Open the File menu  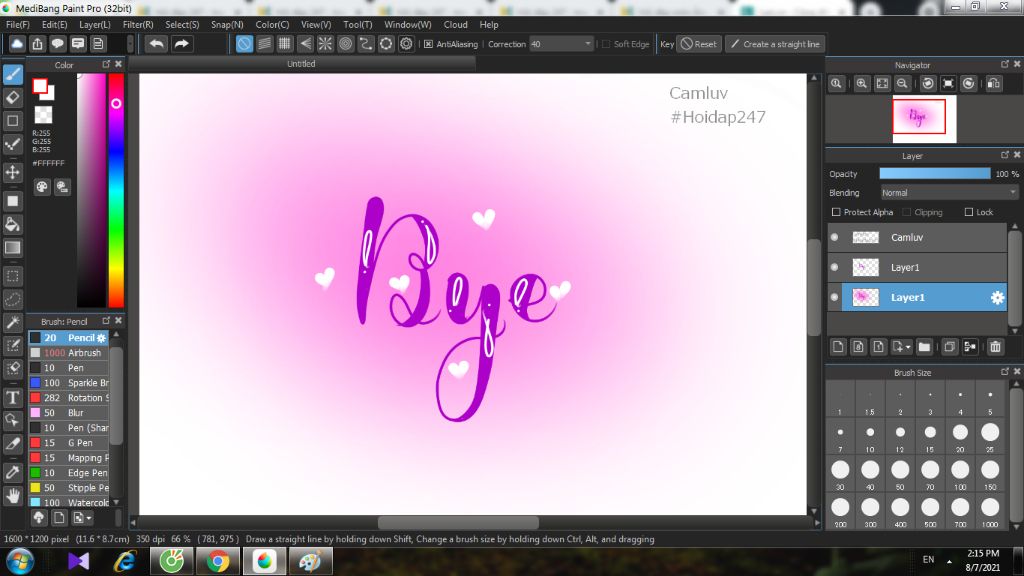[x=17, y=25]
